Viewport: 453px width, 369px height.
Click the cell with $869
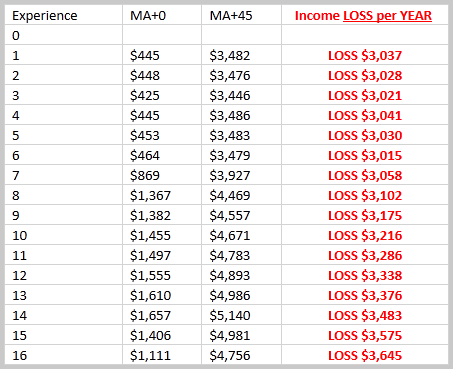pyautogui.click(x=162, y=175)
